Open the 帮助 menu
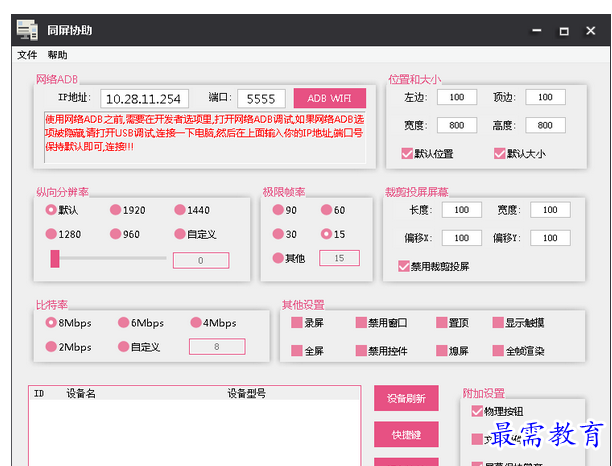 coord(57,55)
